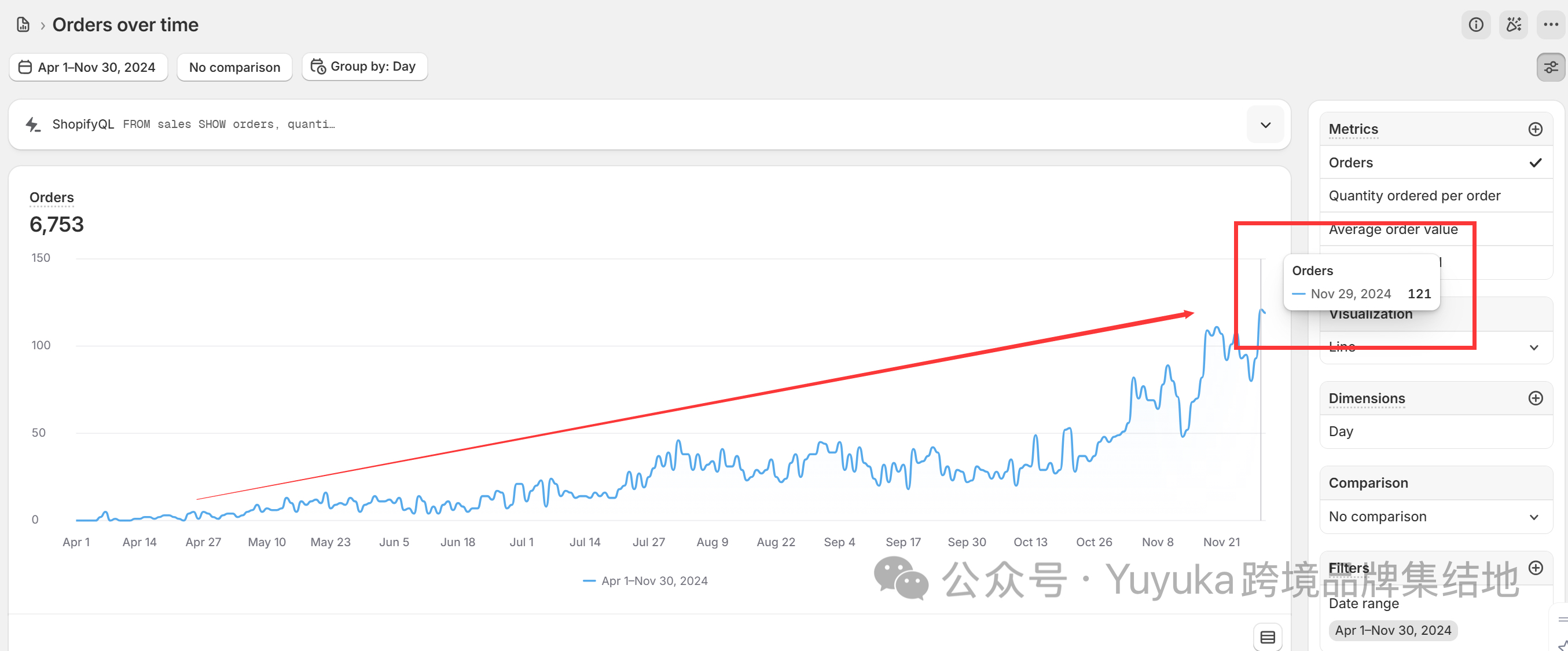Toggle the report settings sliders icon

click(x=1551, y=67)
